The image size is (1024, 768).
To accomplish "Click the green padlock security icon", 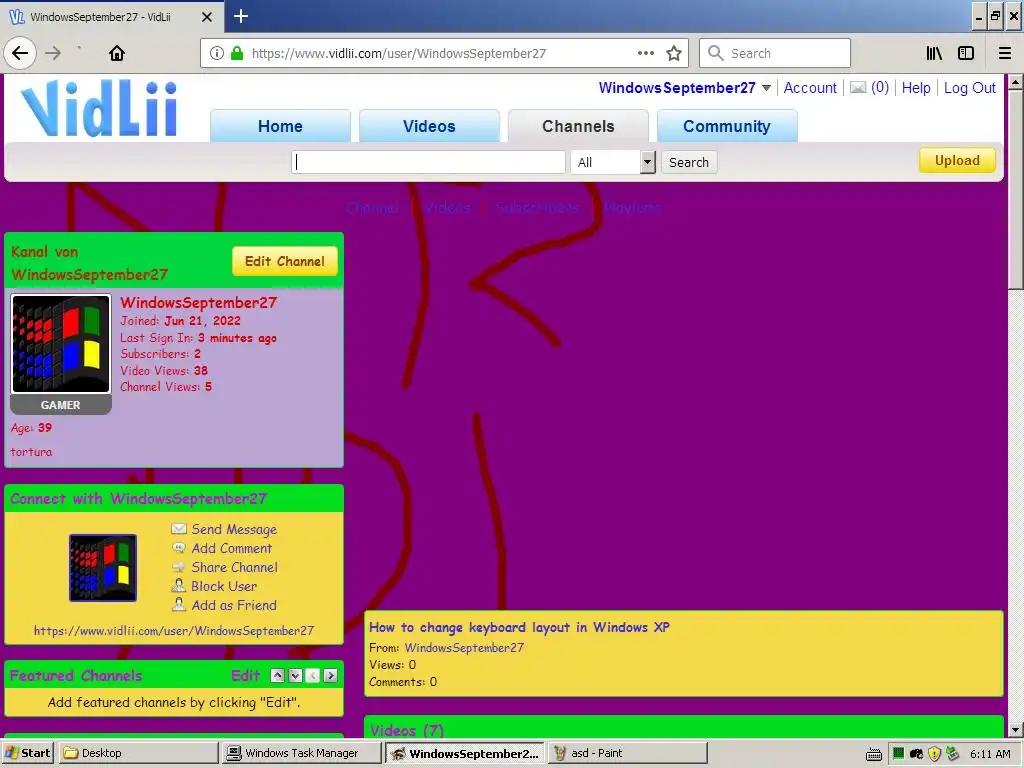I will click(x=237, y=54).
